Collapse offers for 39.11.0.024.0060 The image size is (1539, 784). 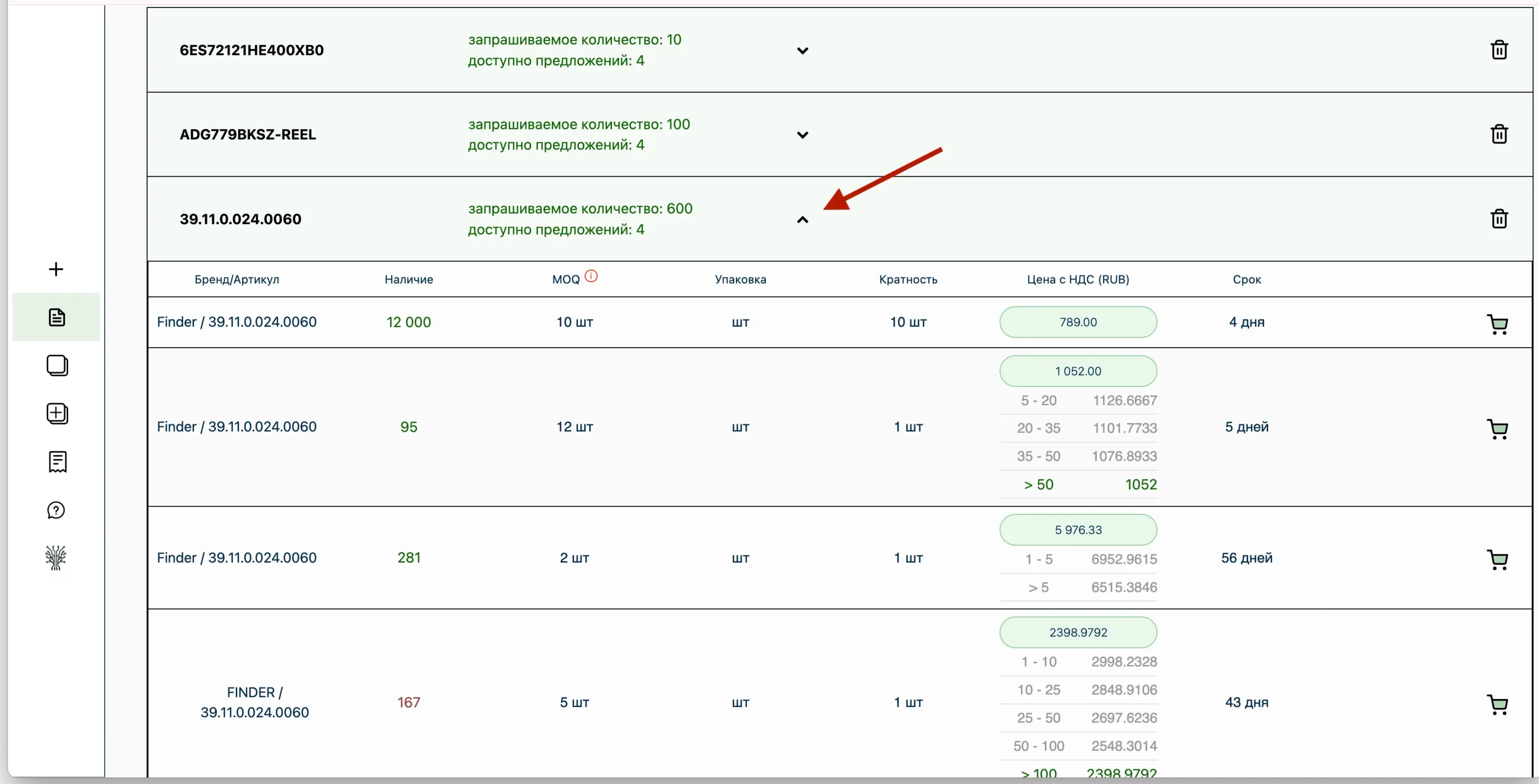803,220
